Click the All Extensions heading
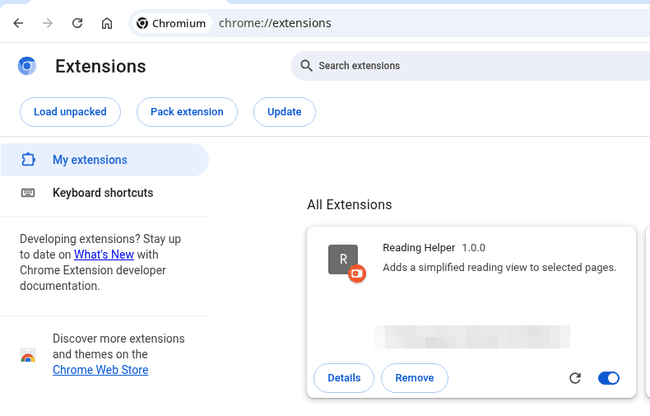This screenshot has width=650, height=416. (349, 205)
